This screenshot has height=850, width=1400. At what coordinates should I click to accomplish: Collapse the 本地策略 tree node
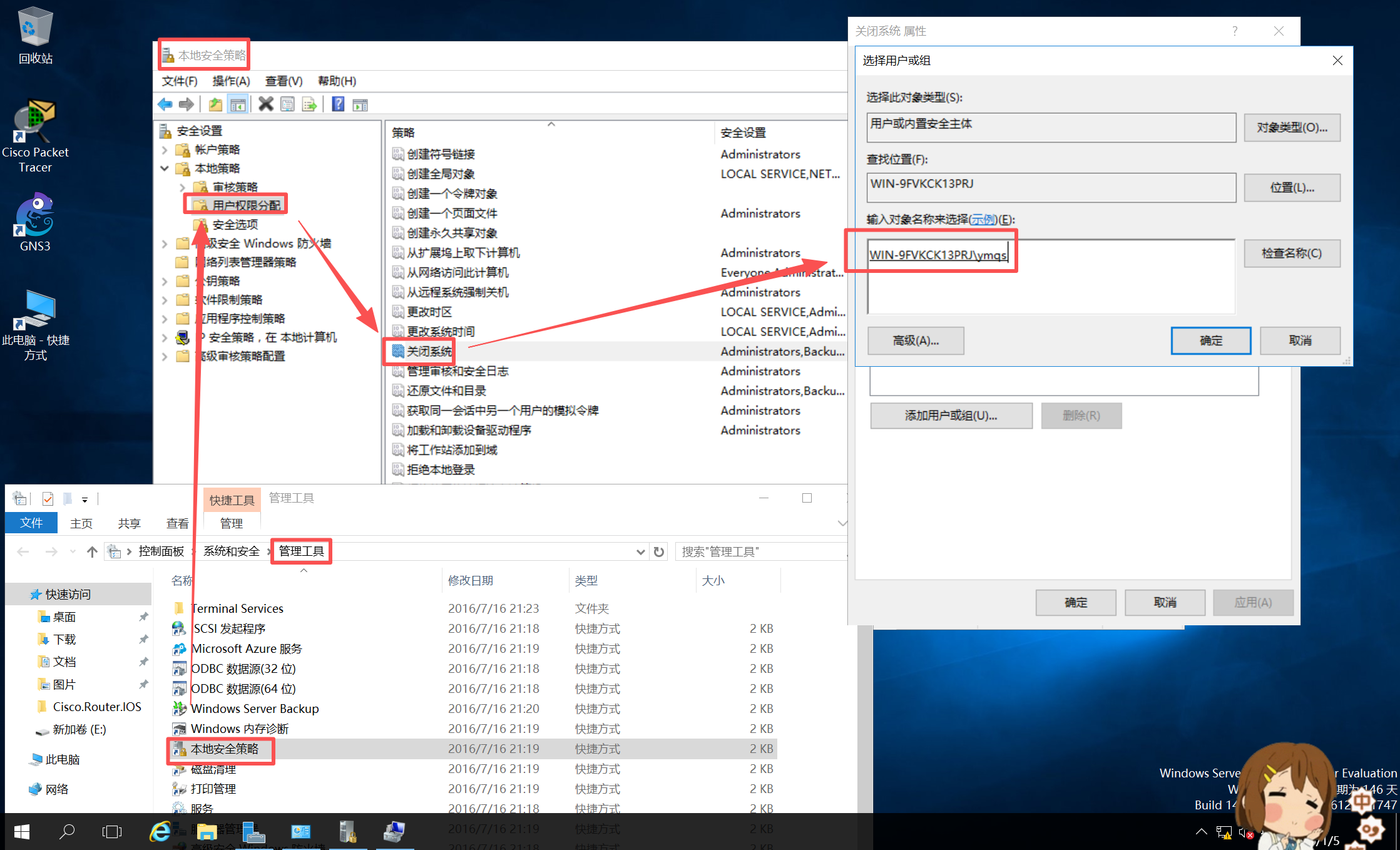[165, 168]
